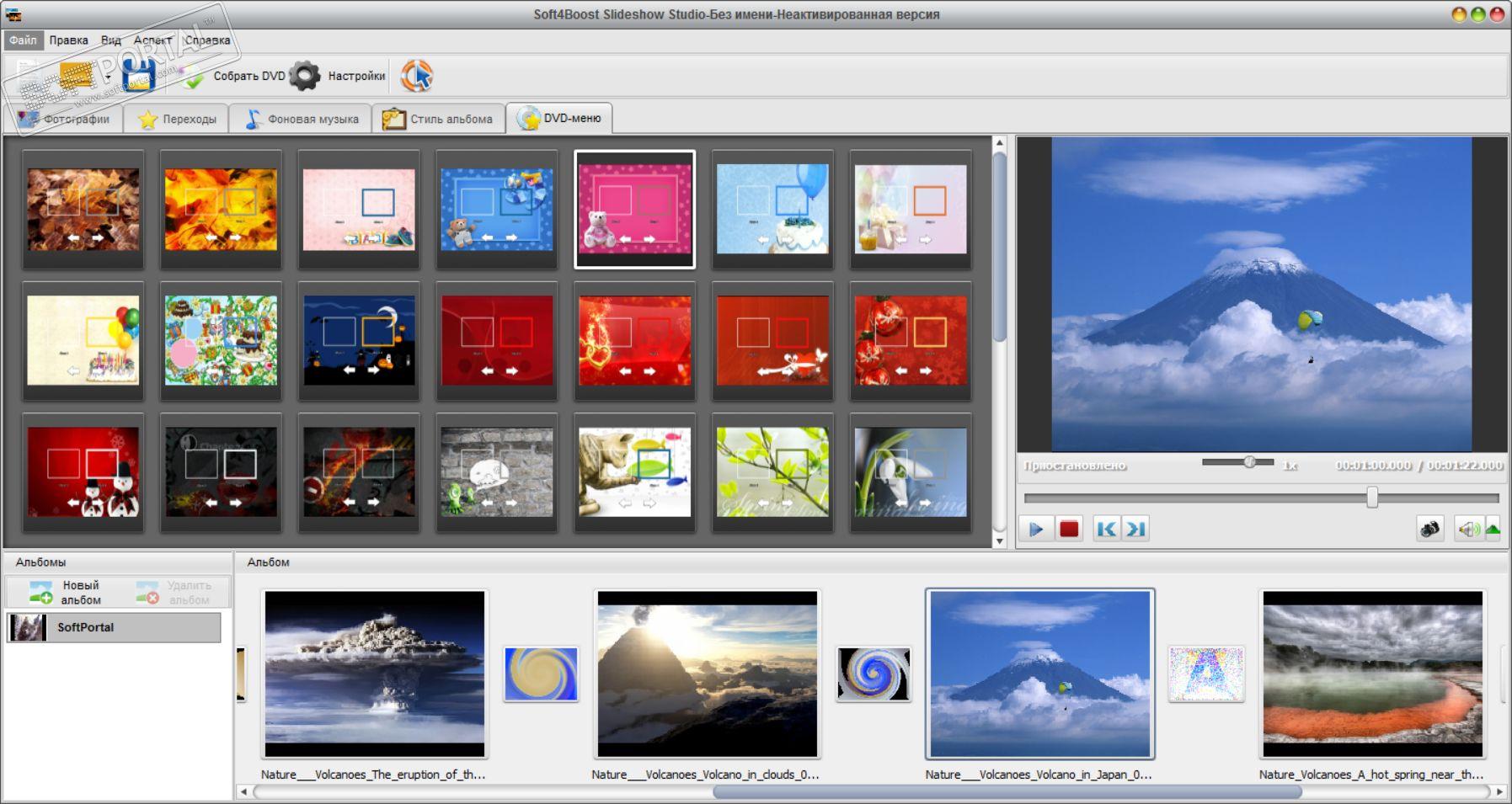The height and width of the screenshot is (804, 1512).
Task: Pick the pale pink baby sneakers menu
Action: tap(359, 210)
